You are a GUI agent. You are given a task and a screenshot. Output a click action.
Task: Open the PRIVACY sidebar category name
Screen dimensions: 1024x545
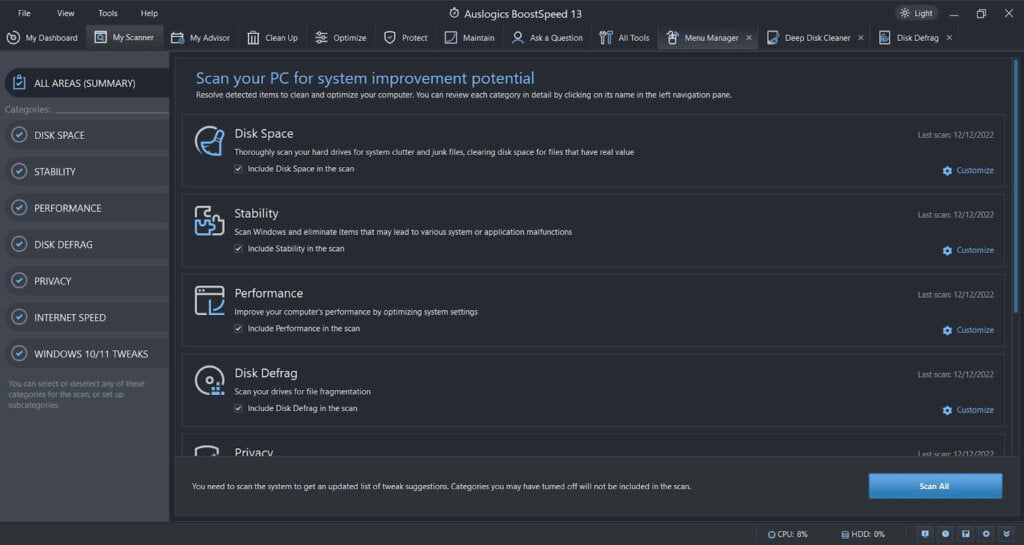(x=52, y=281)
